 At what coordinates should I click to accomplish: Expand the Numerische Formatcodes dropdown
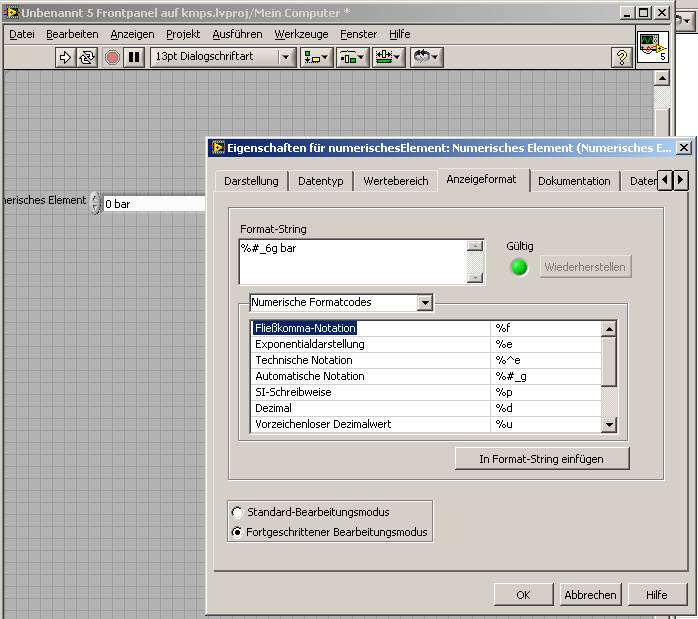tap(425, 302)
